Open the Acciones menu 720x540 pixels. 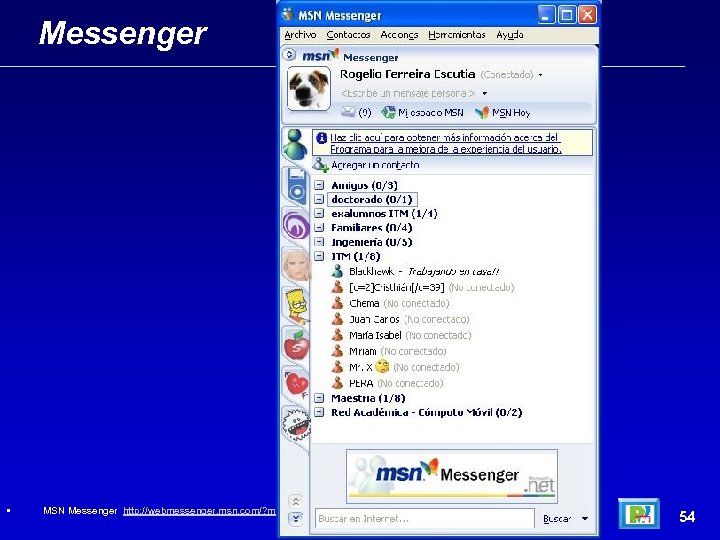(x=399, y=35)
